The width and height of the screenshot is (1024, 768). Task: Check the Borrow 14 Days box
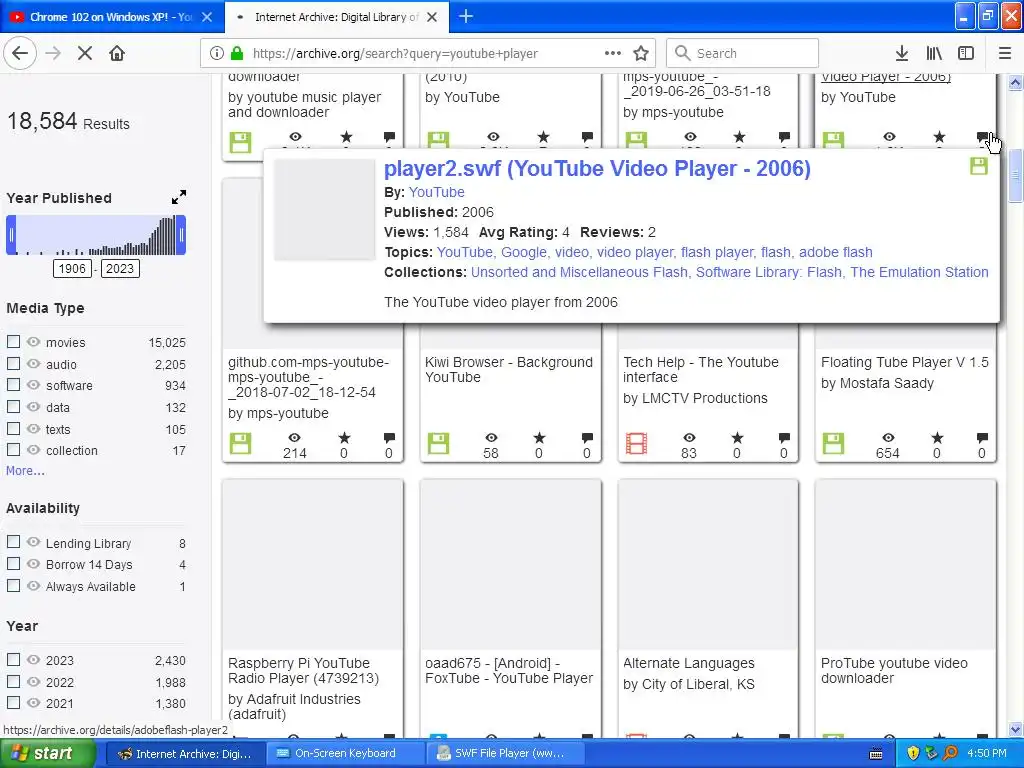(13, 564)
